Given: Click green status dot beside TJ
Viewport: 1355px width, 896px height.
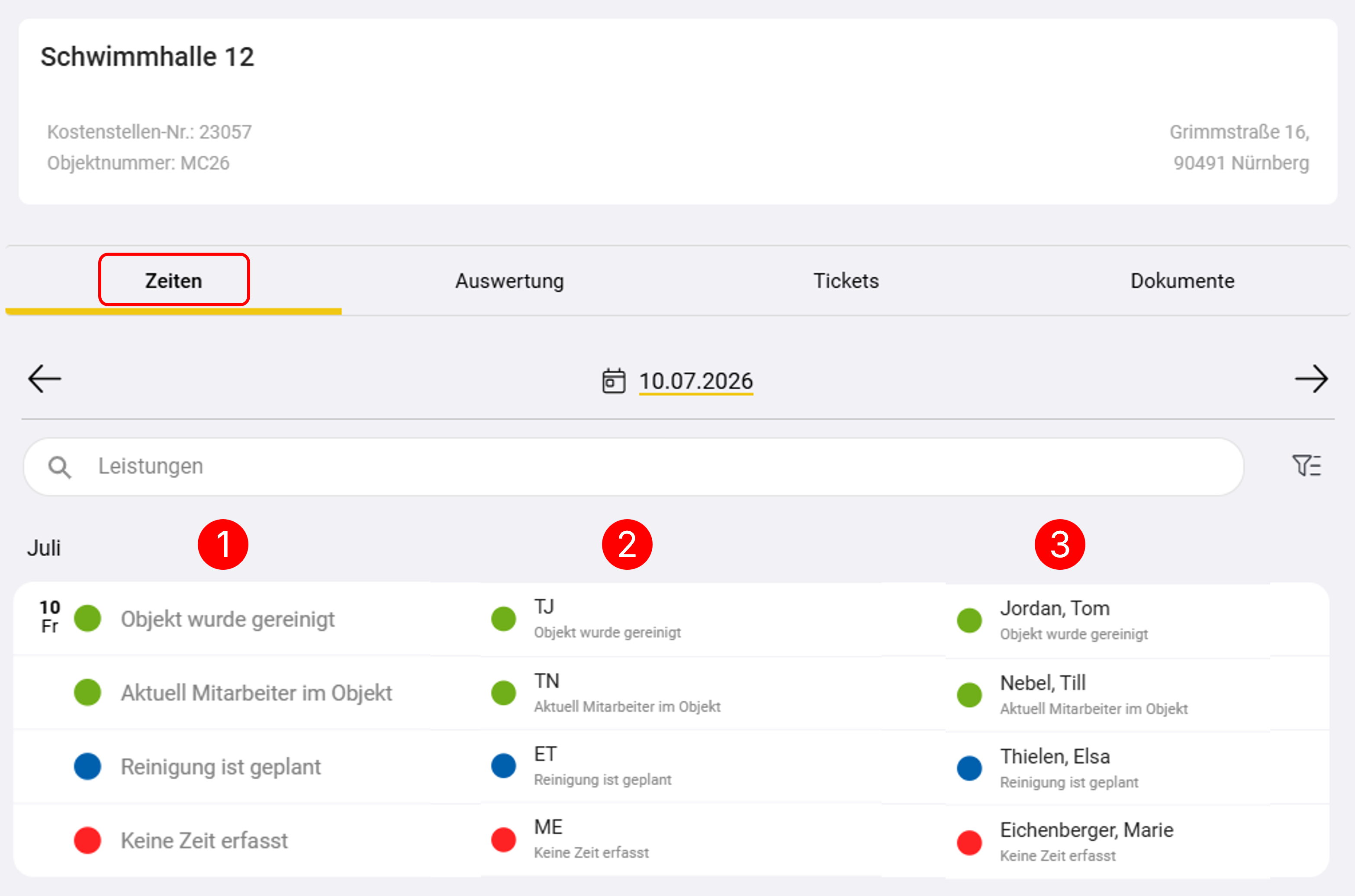Looking at the screenshot, I should point(503,619).
